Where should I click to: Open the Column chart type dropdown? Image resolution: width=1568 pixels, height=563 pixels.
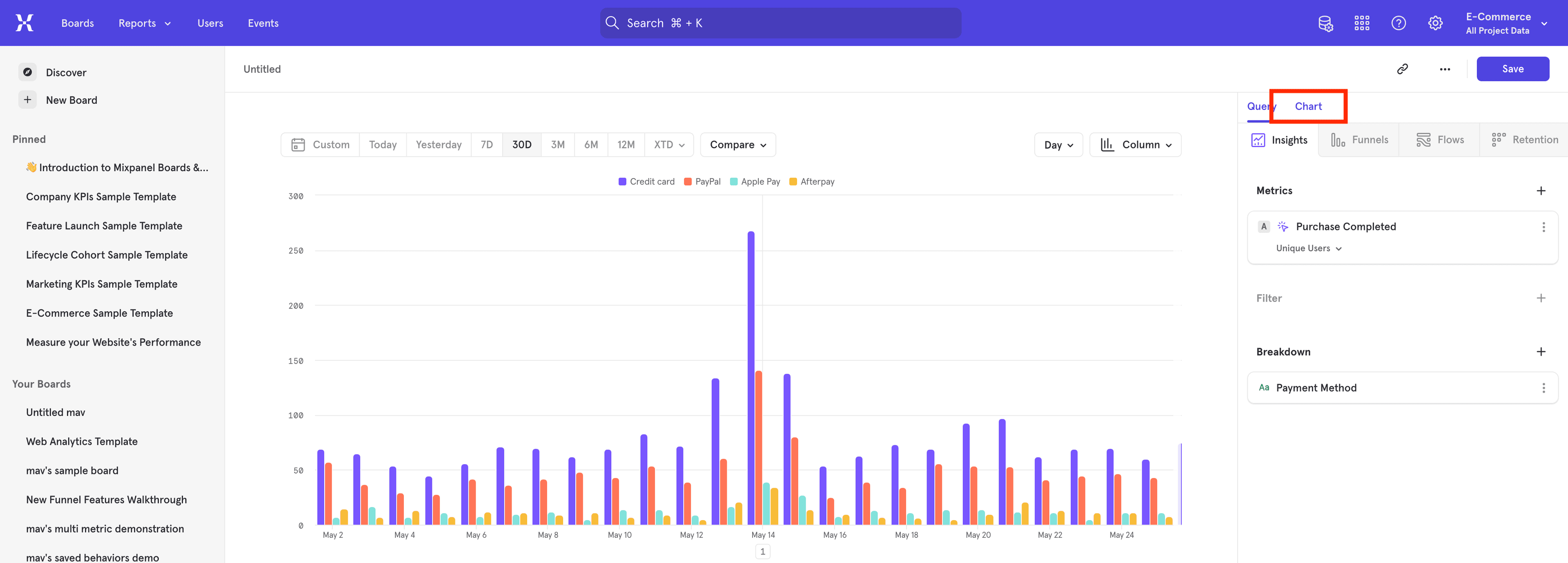(x=1135, y=144)
